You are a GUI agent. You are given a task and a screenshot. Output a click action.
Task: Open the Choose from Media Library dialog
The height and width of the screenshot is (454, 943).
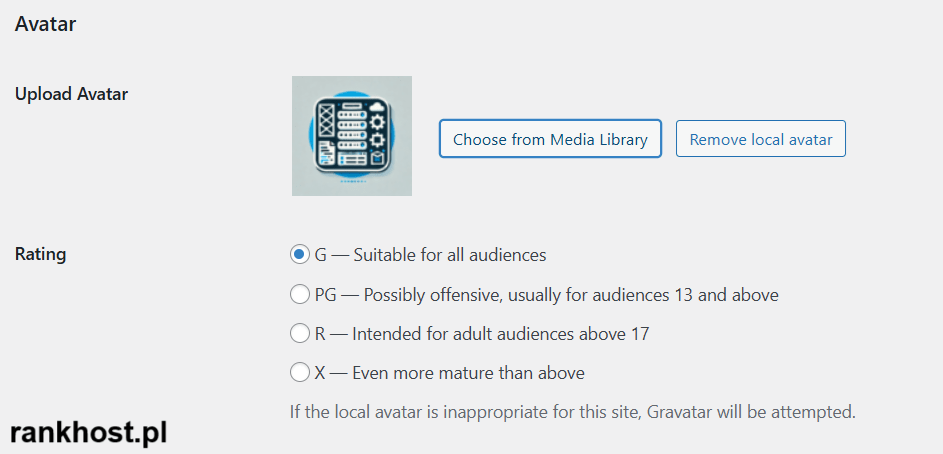coord(550,139)
